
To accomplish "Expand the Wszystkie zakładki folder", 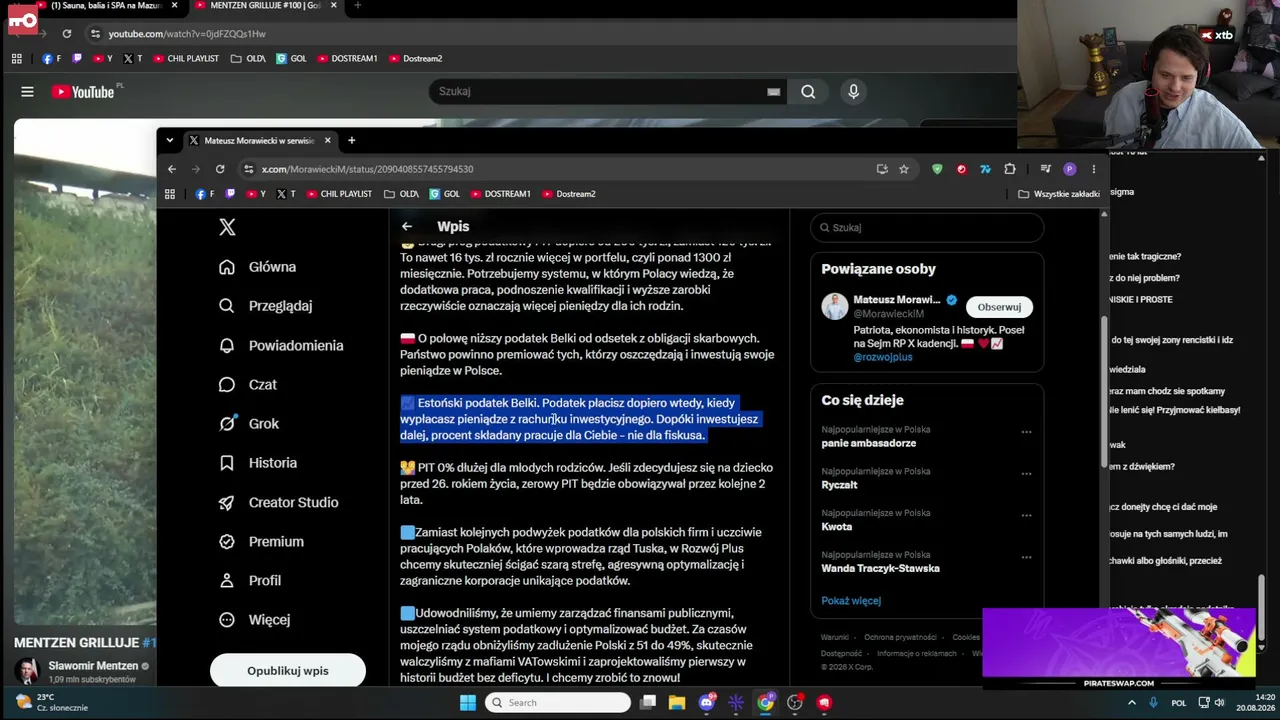I will 1059,194.
